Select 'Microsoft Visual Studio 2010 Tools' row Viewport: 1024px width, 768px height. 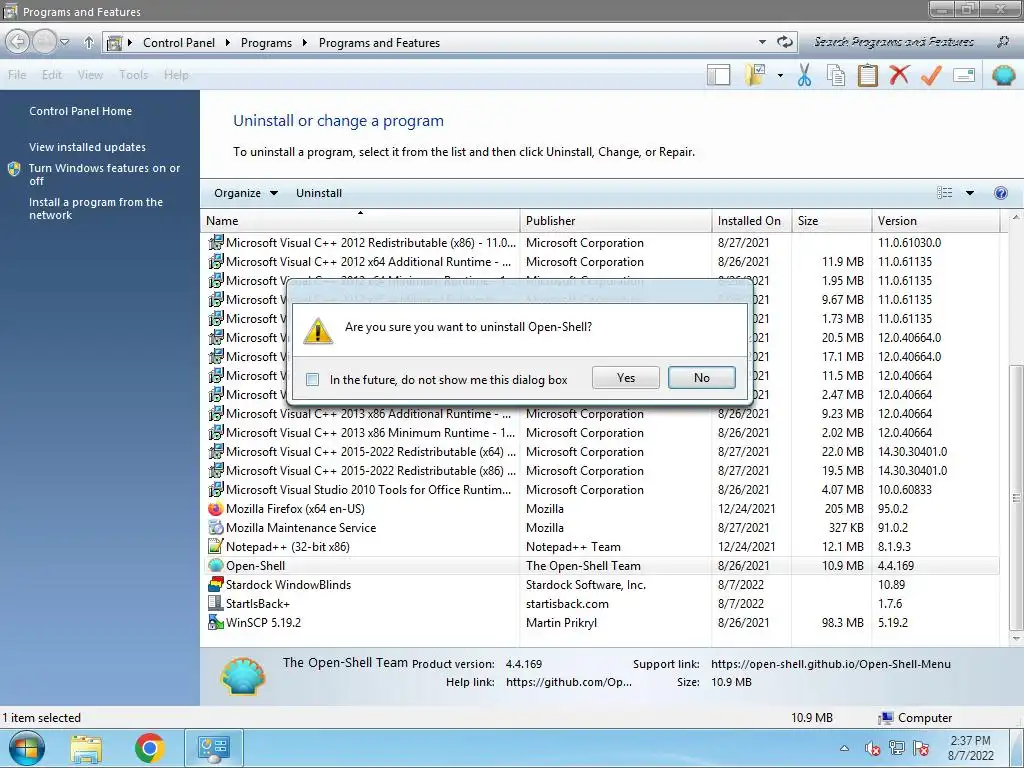pos(600,490)
